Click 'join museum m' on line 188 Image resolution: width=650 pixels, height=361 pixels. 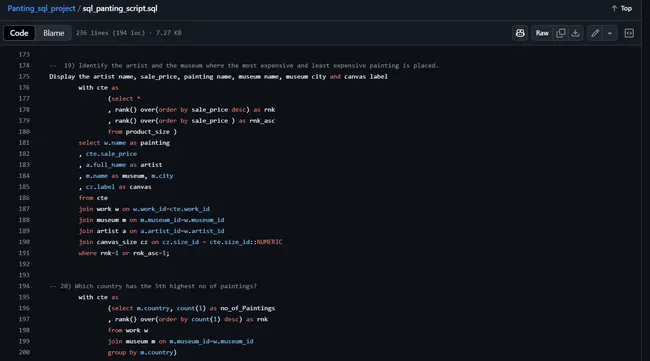151,220
